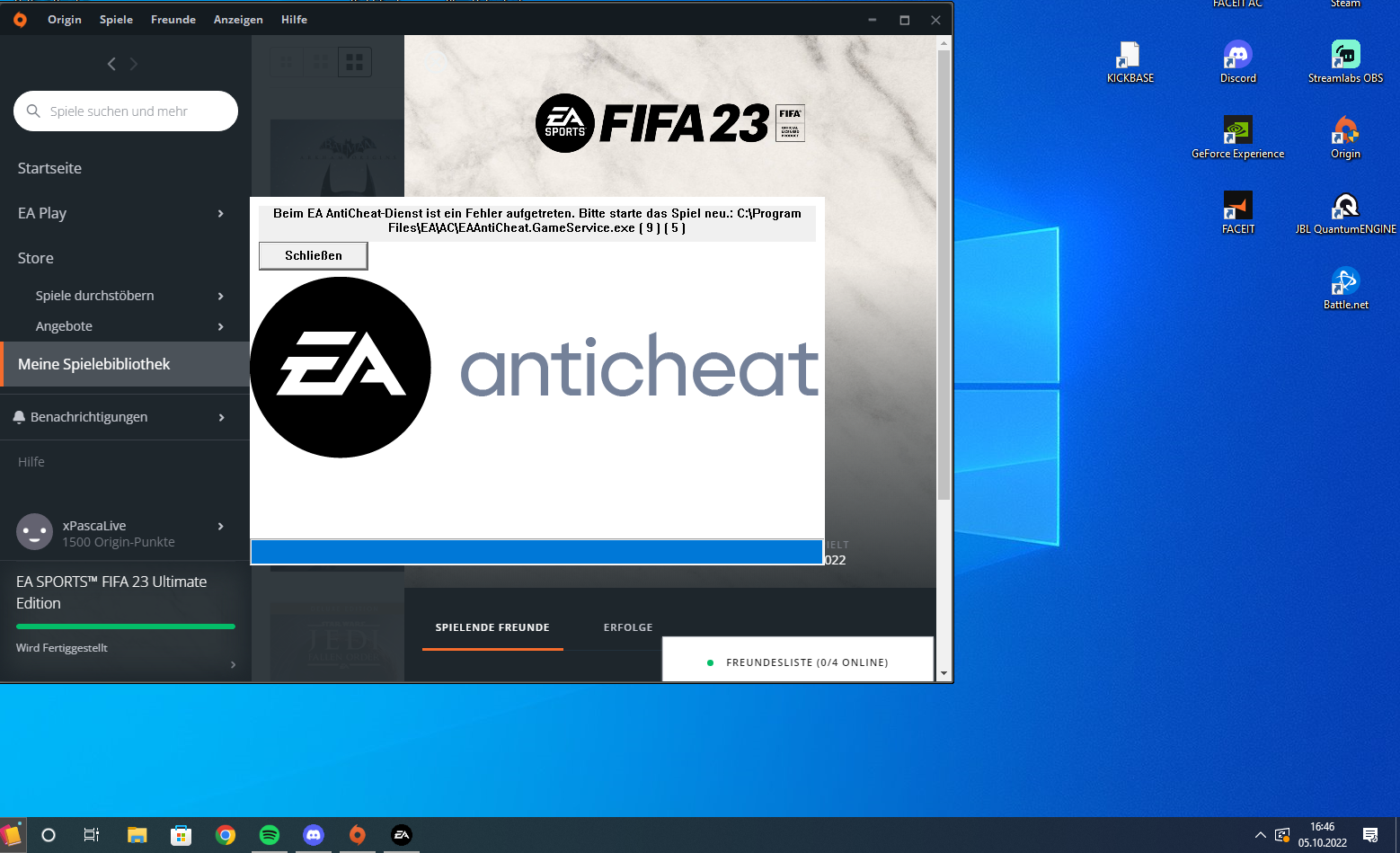Focus the 'Spiele suchen und mehr' search field
Viewport: 1400px width, 853px height.
coord(126,111)
